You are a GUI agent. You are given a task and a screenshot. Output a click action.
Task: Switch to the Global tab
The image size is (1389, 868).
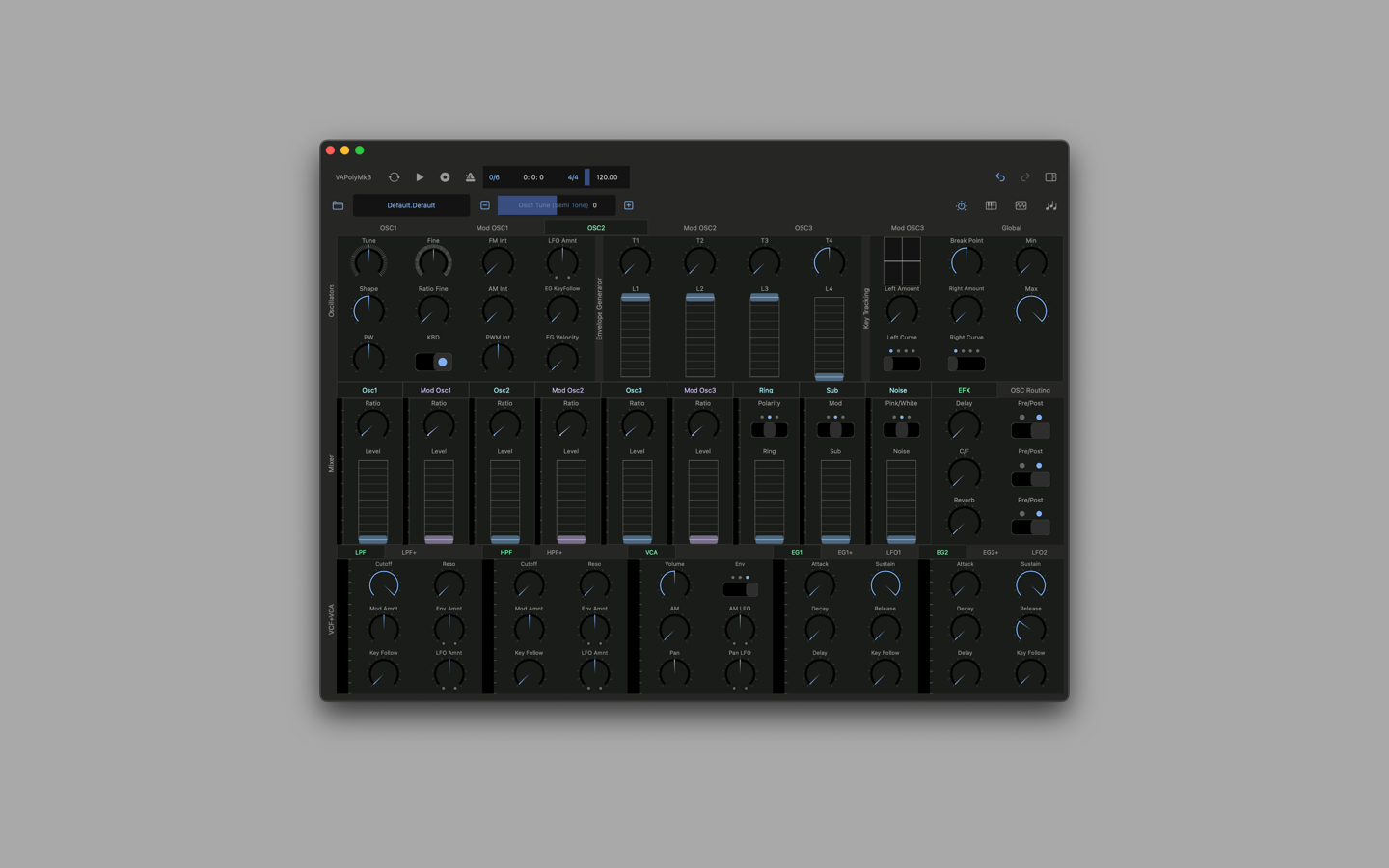(1011, 228)
